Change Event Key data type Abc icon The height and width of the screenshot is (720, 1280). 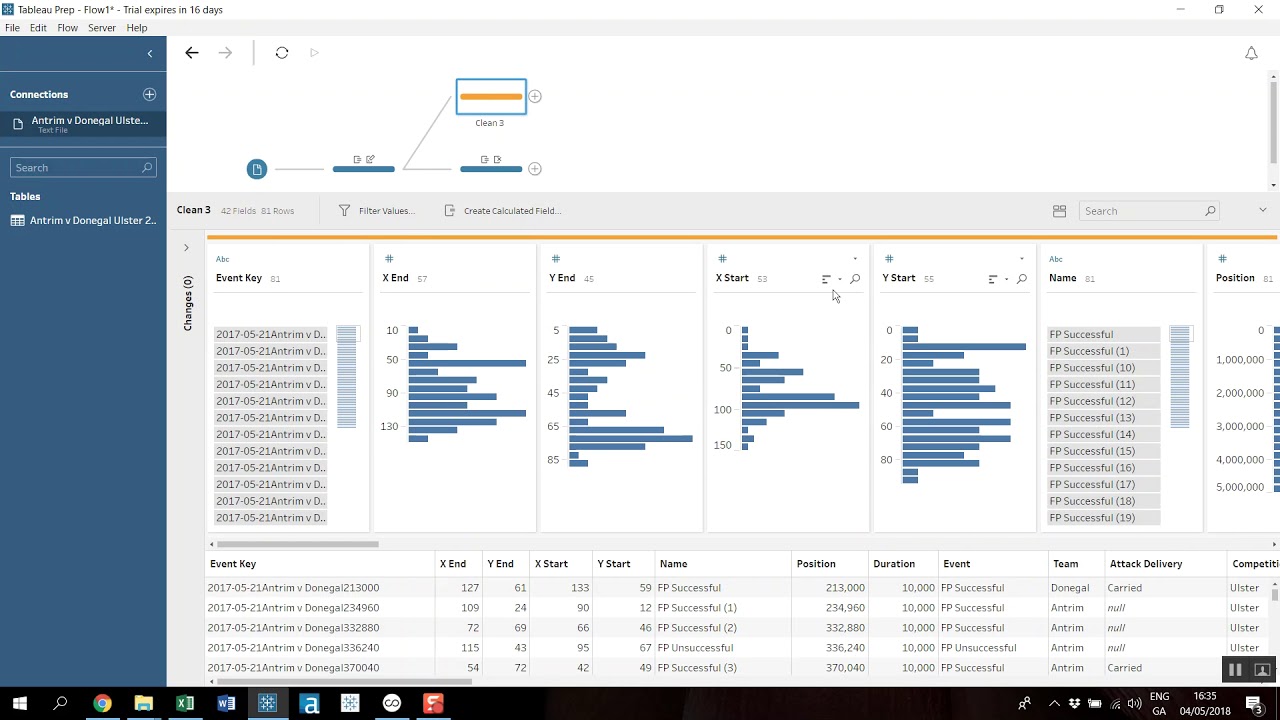click(223, 259)
